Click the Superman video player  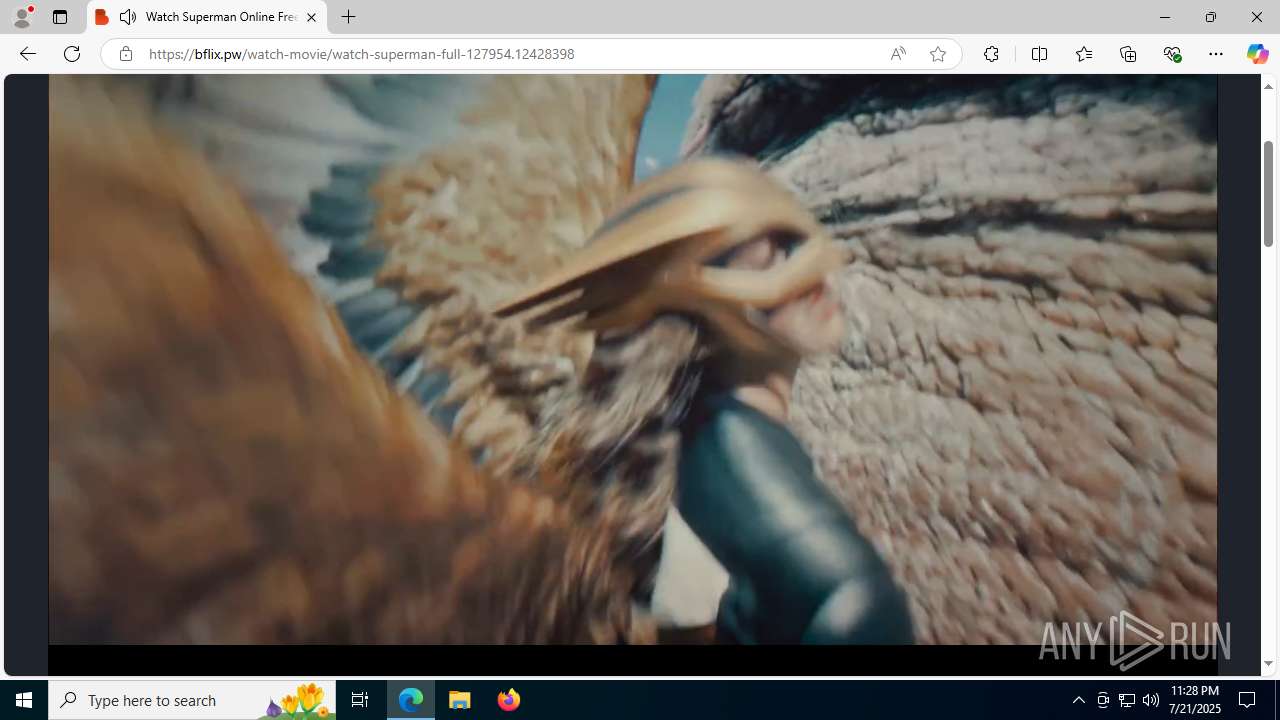[x=633, y=360]
